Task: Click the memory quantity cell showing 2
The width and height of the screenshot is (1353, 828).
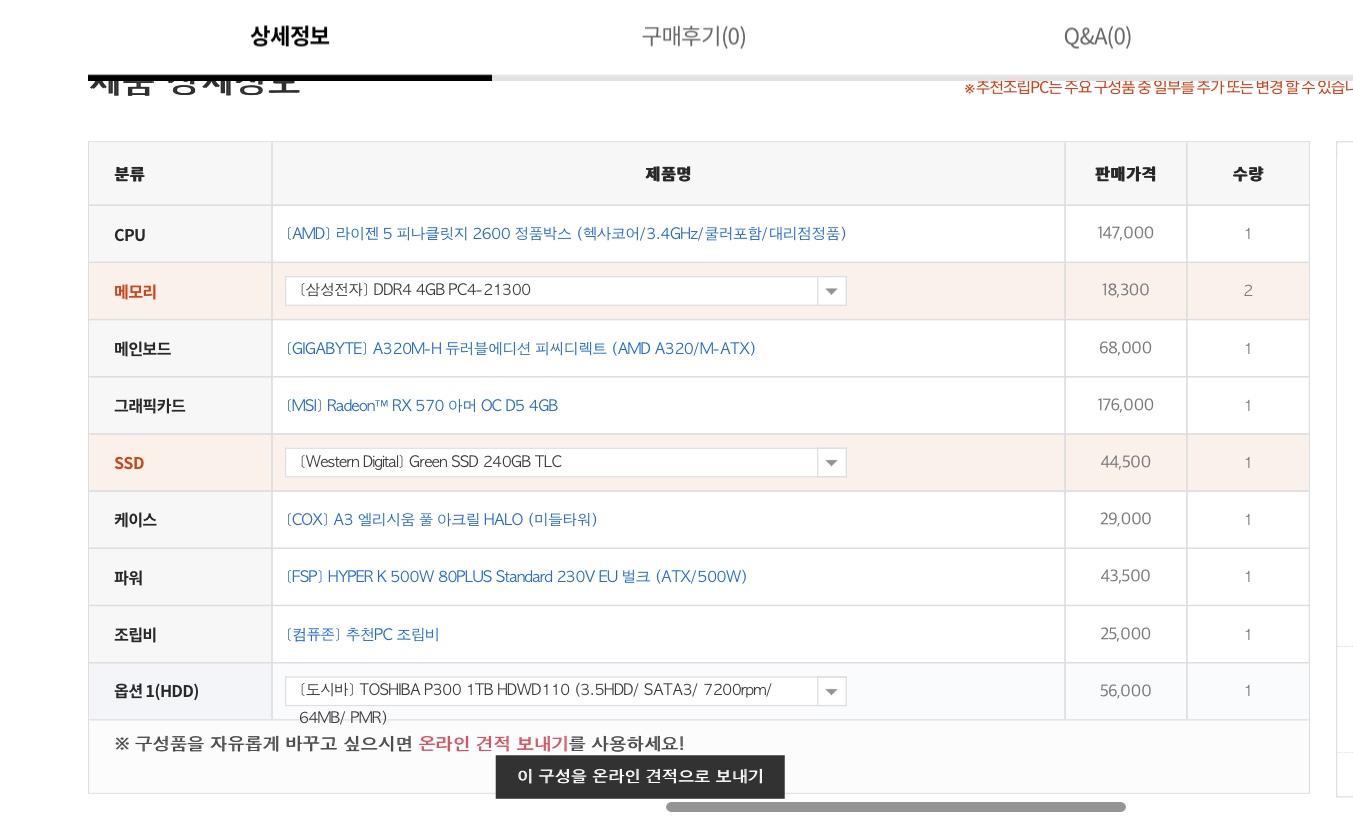Action: click(1247, 291)
